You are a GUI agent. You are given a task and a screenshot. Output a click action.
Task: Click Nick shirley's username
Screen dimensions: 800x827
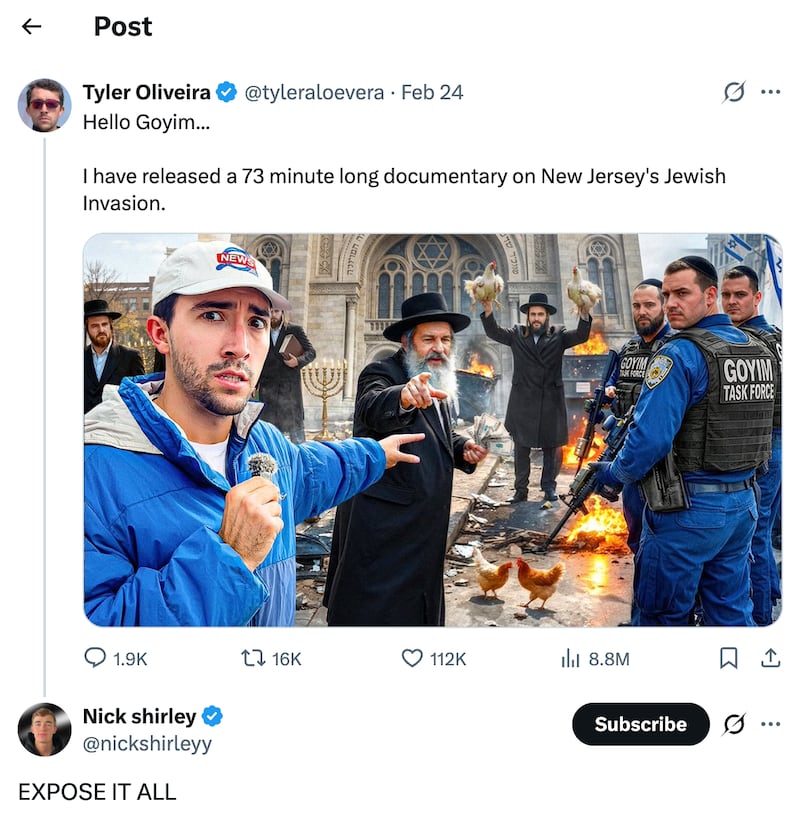pyautogui.click(x=137, y=716)
